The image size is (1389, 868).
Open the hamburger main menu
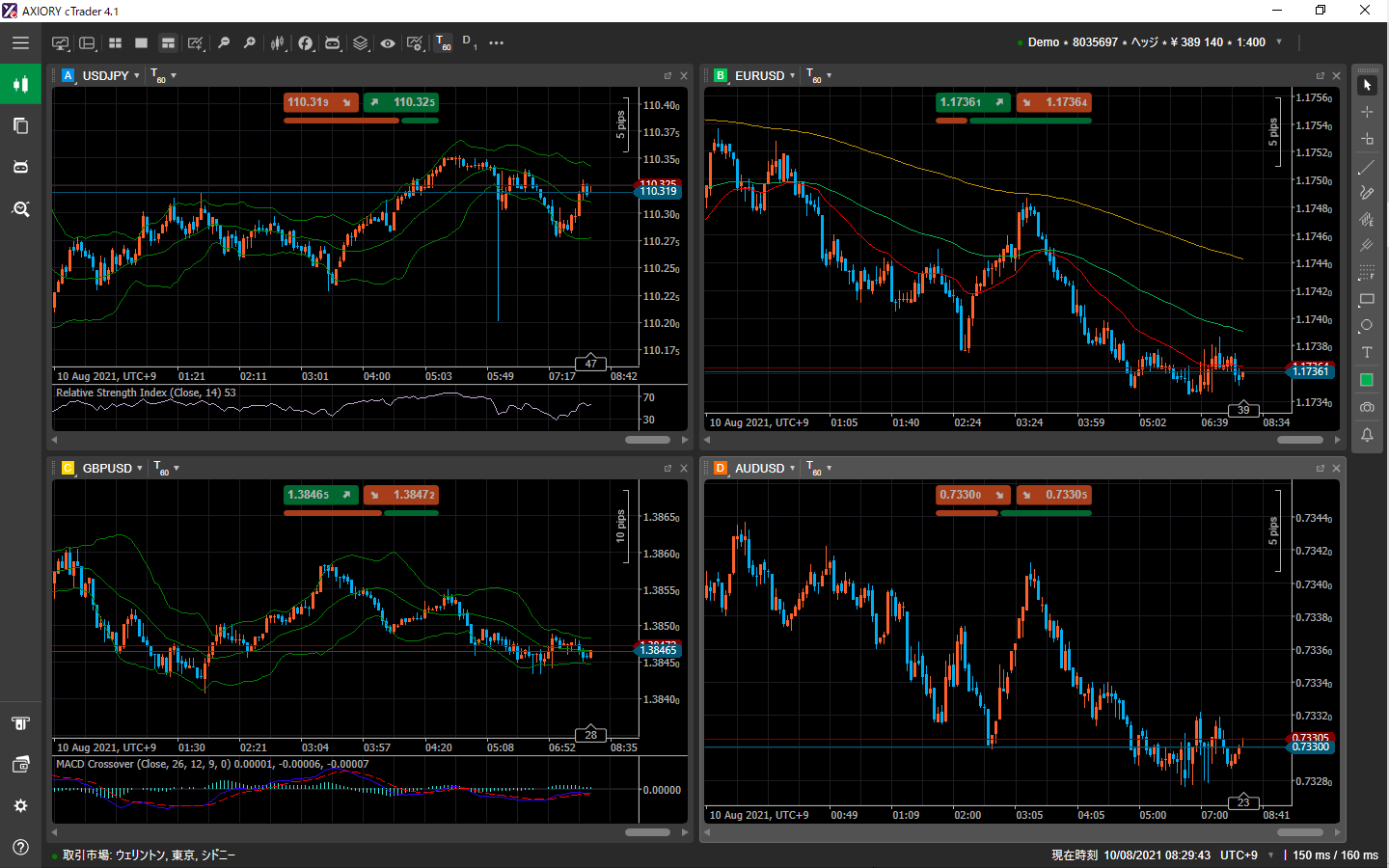pos(20,42)
